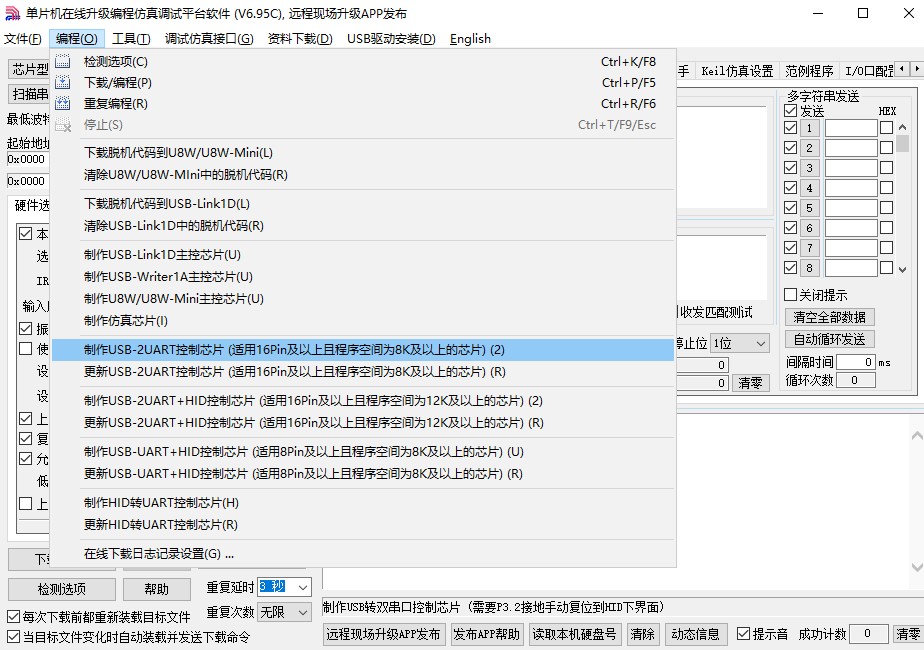The image size is (924, 650).
Task: Click the 成功计数 value field
Action: (x=869, y=634)
